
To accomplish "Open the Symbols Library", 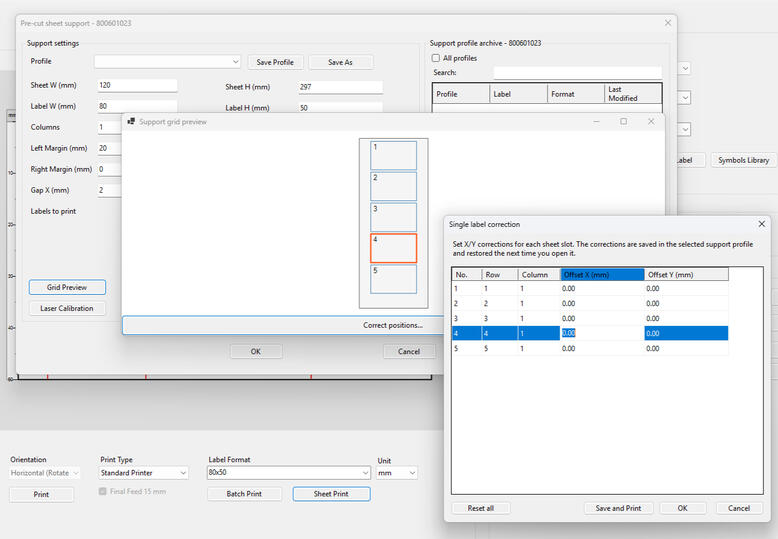I will coord(743,160).
